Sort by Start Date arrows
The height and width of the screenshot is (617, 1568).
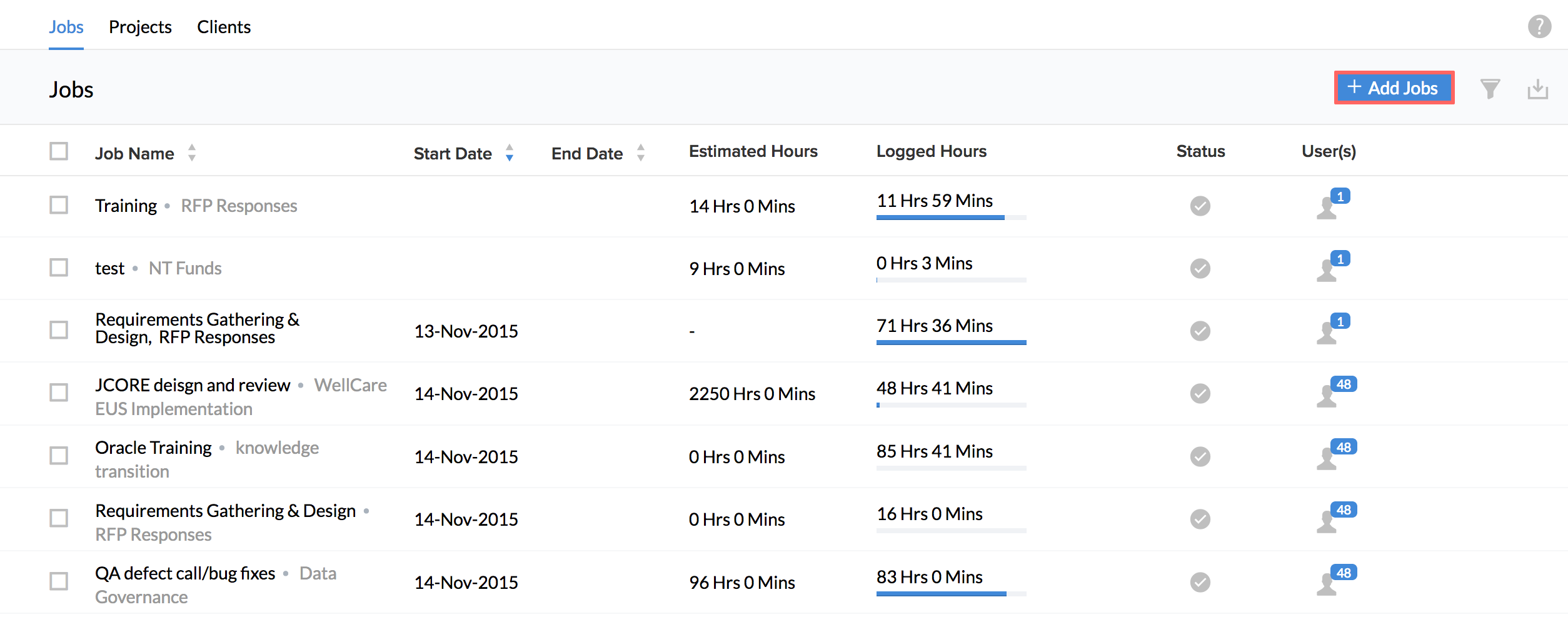[510, 153]
